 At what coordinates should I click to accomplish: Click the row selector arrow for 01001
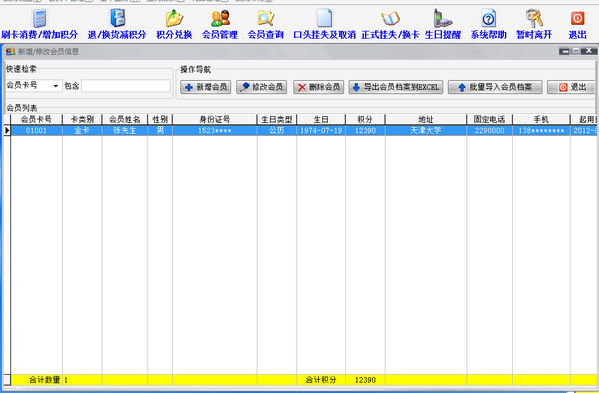point(7,131)
